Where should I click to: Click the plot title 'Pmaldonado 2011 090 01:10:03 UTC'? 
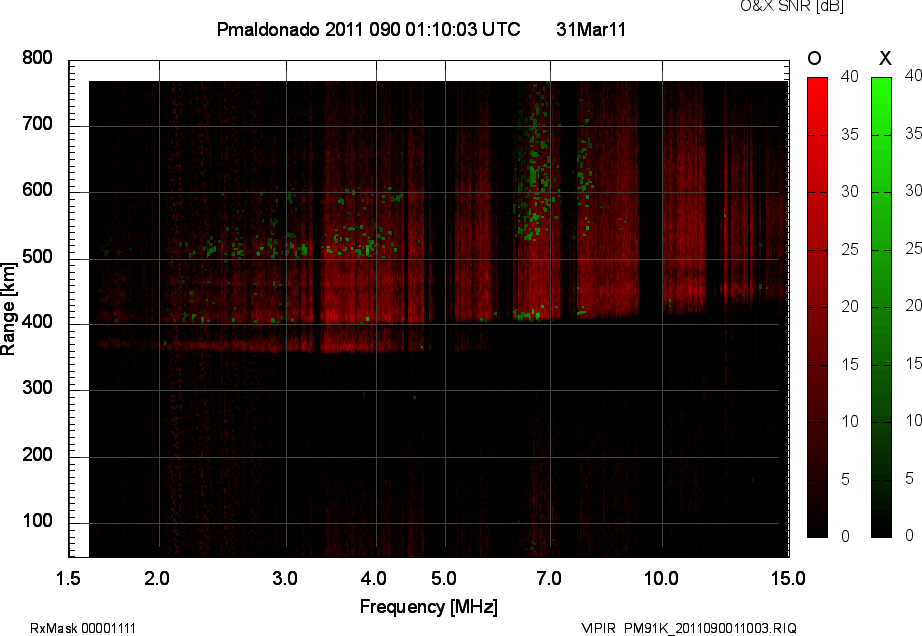pos(368,30)
